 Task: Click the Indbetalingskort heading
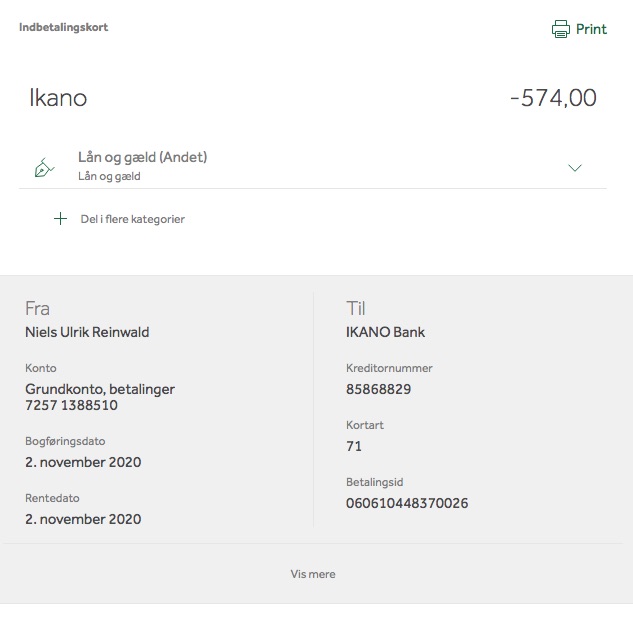pyautogui.click(x=64, y=27)
